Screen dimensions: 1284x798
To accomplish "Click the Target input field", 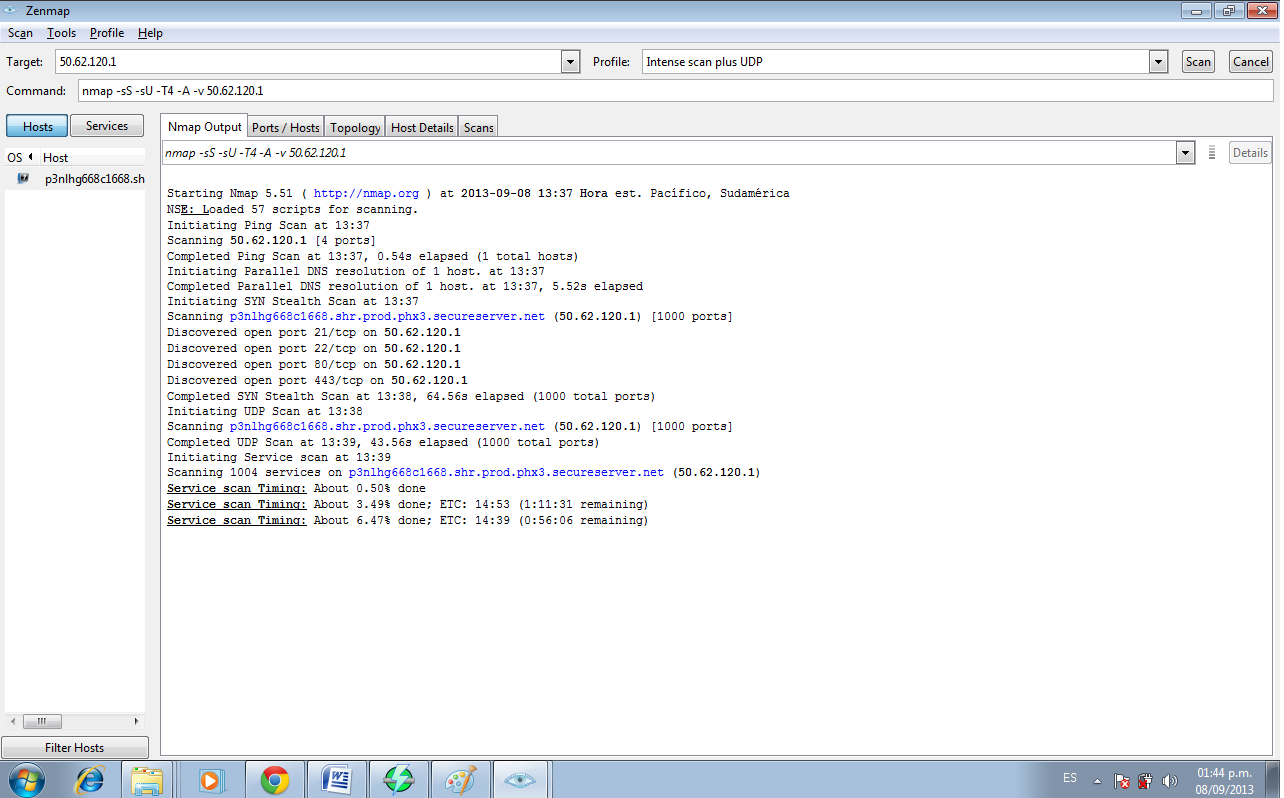I will click(308, 62).
